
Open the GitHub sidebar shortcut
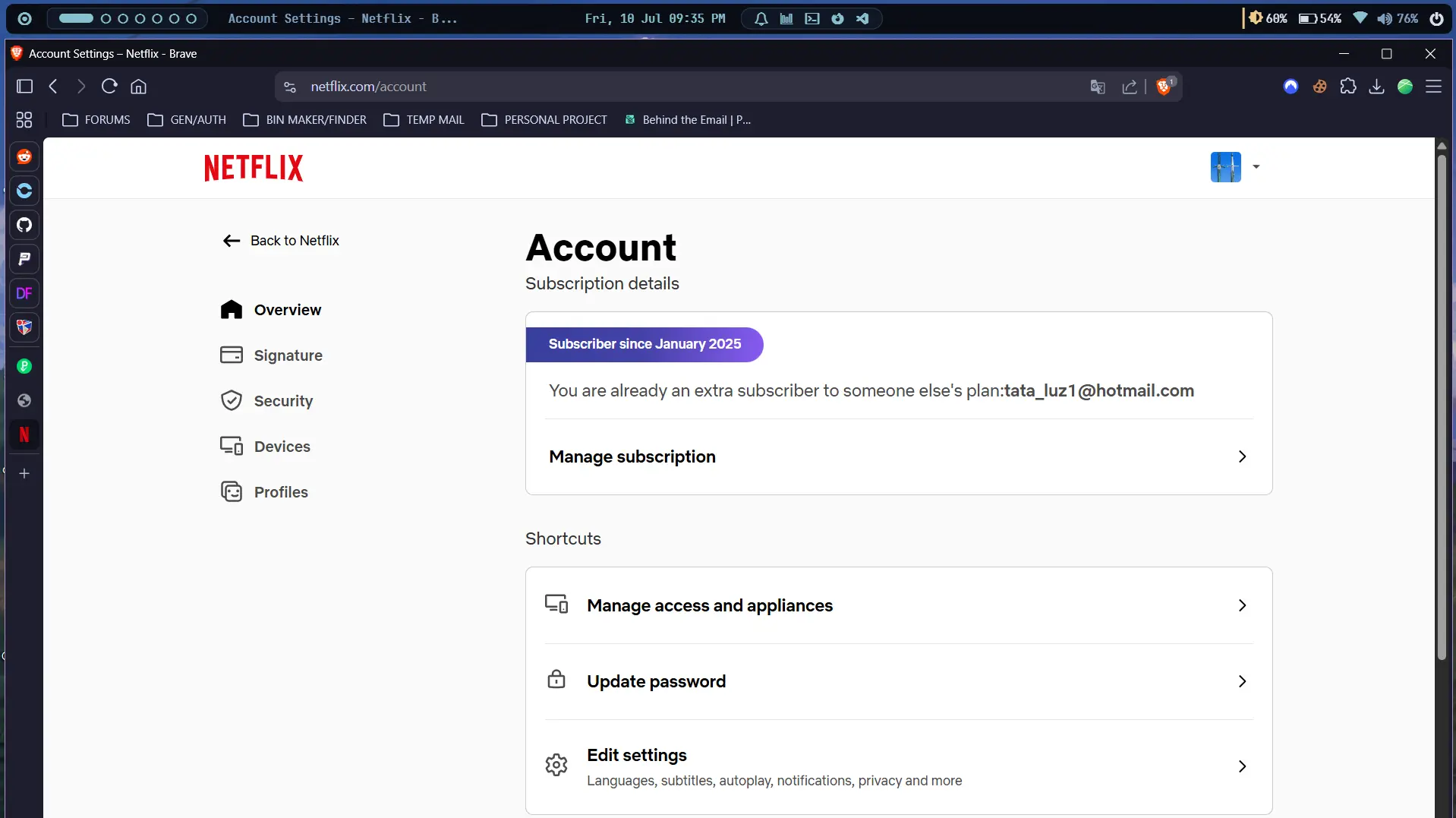click(x=24, y=225)
